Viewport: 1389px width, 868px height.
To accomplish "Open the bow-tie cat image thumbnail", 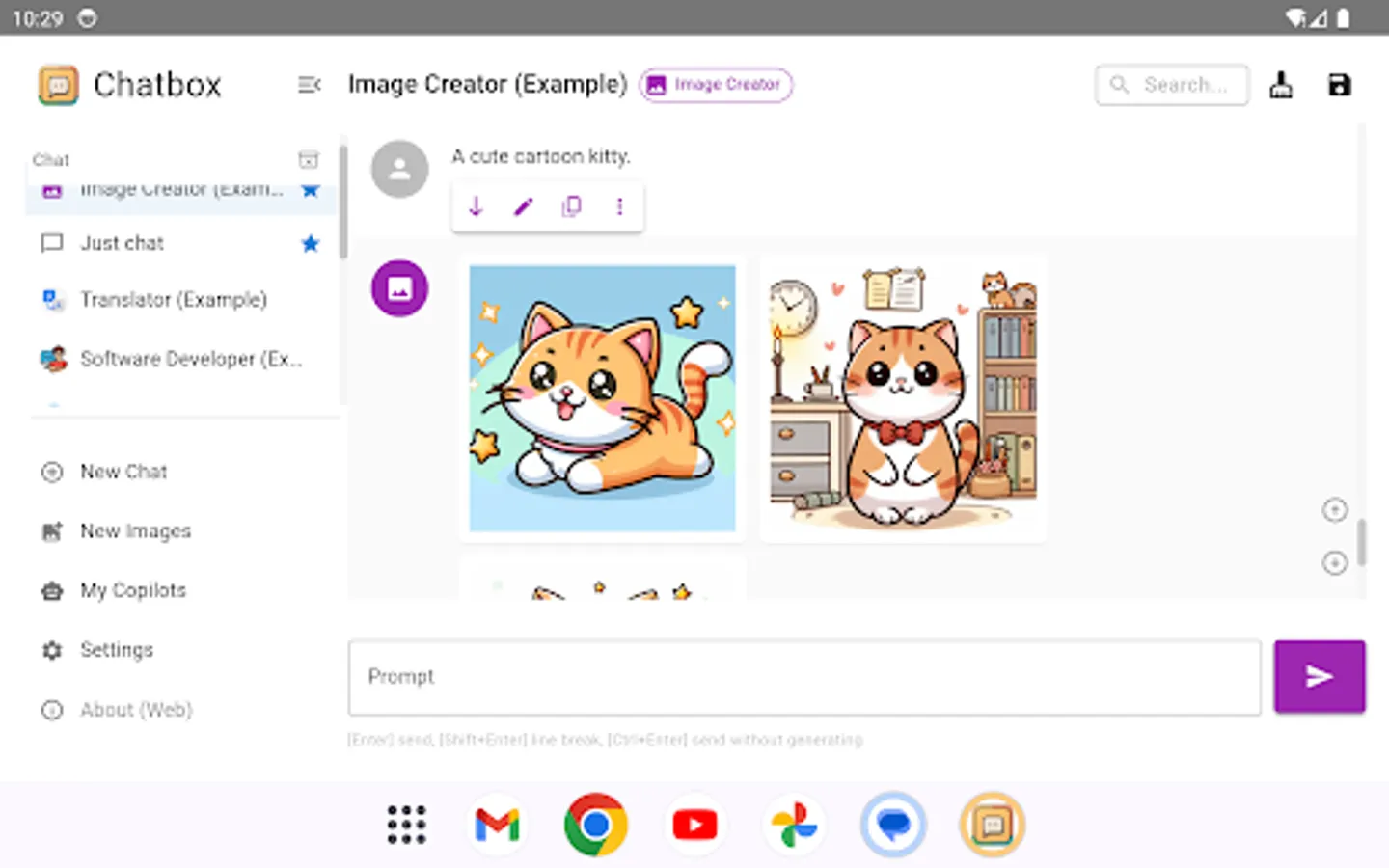I will (903, 398).
